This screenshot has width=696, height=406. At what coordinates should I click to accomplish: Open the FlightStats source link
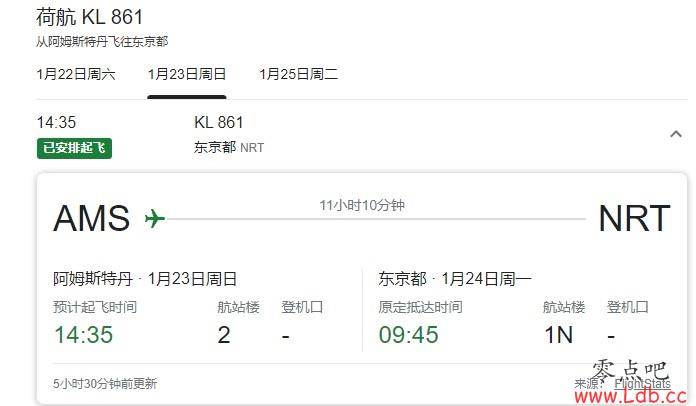point(642,383)
